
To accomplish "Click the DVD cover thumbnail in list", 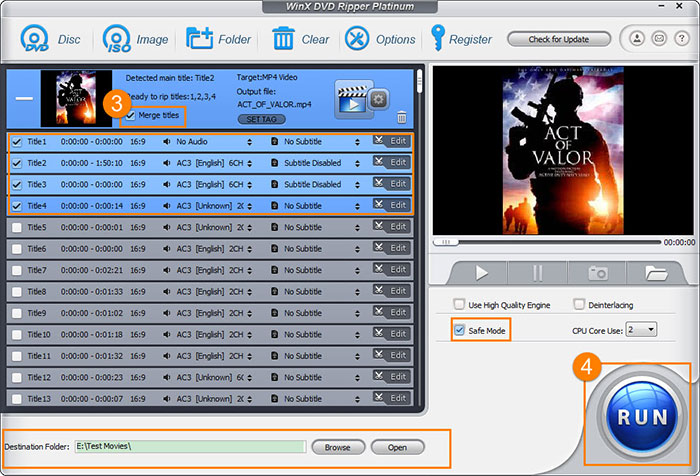I will click(x=76, y=98).
